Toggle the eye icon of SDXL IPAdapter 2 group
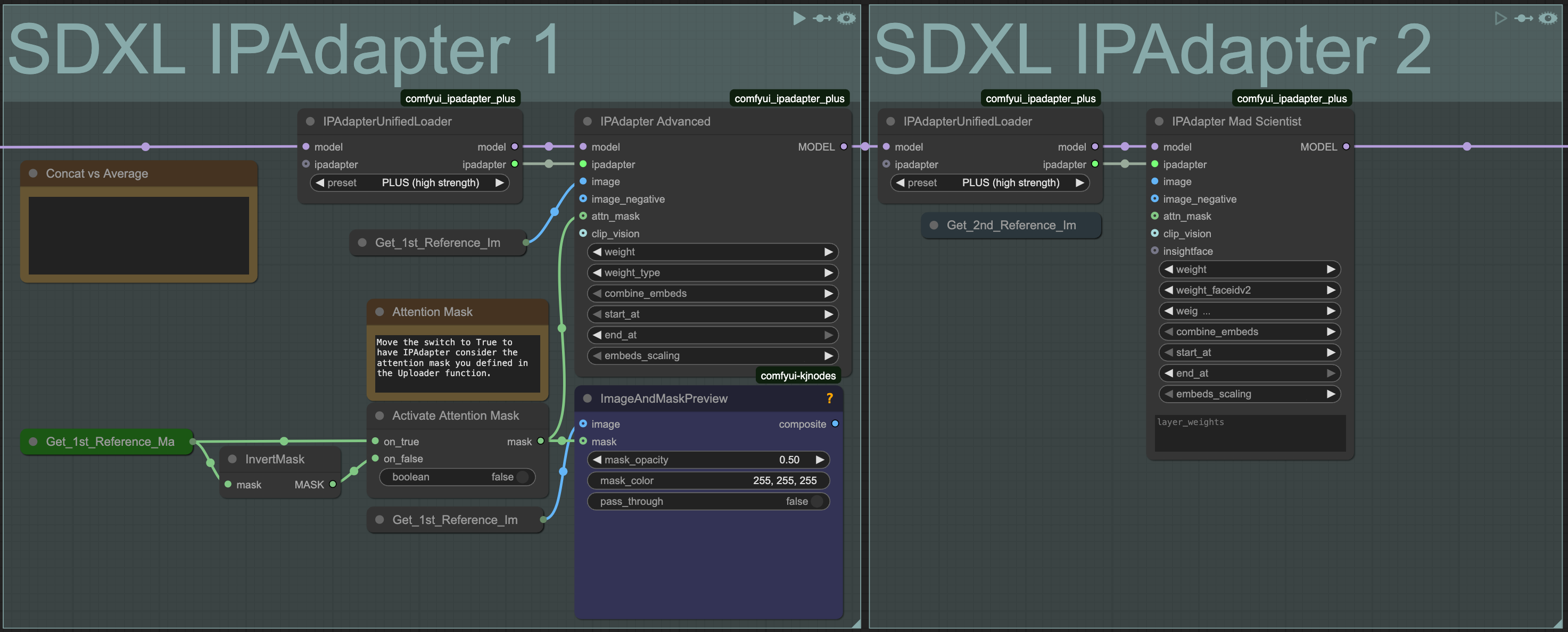Image resolution: width=1568 pixels, height=632 pixels. (x=1548, y=18)
